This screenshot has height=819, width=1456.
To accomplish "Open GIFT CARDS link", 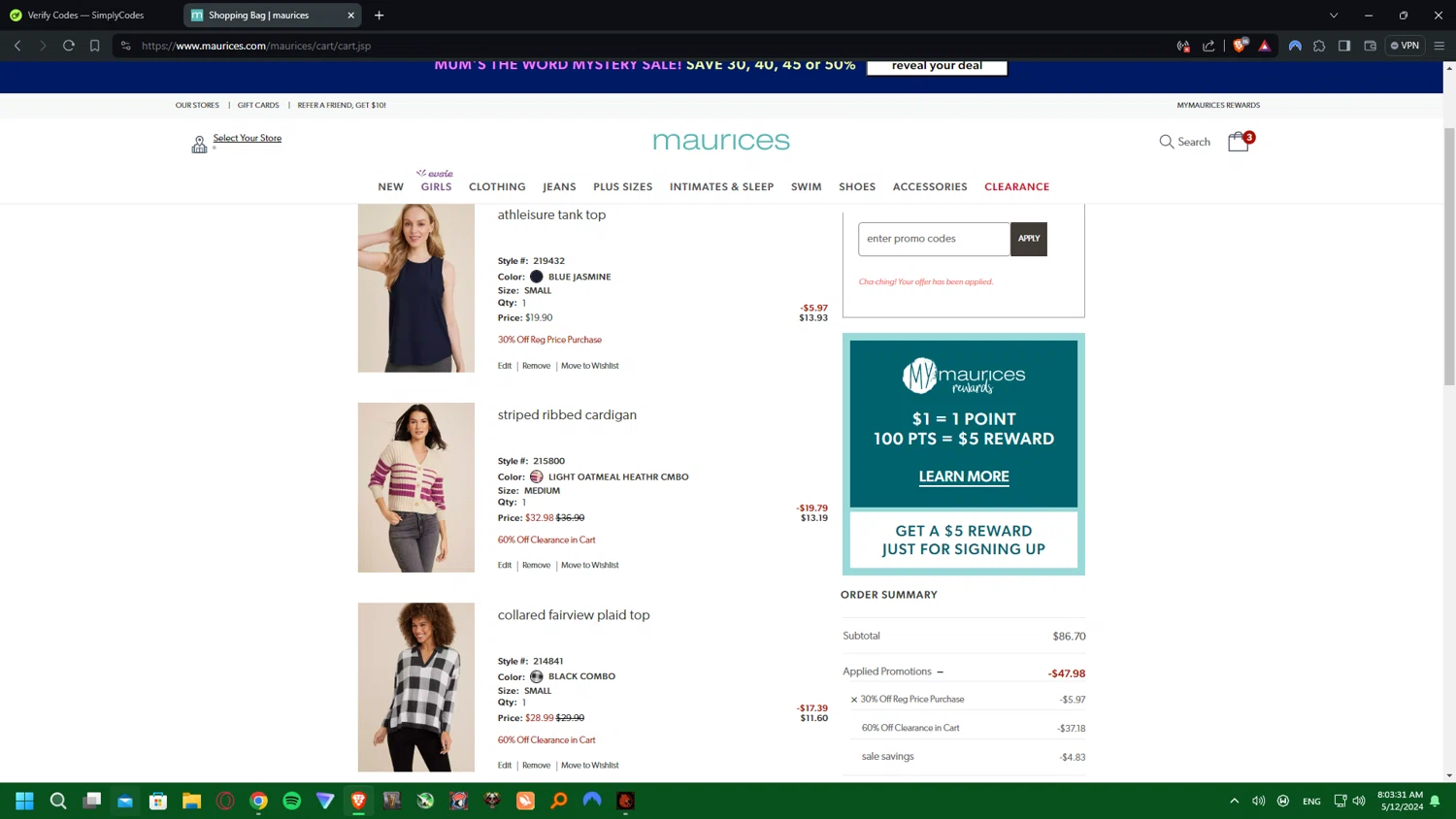I will click(258, 105).
